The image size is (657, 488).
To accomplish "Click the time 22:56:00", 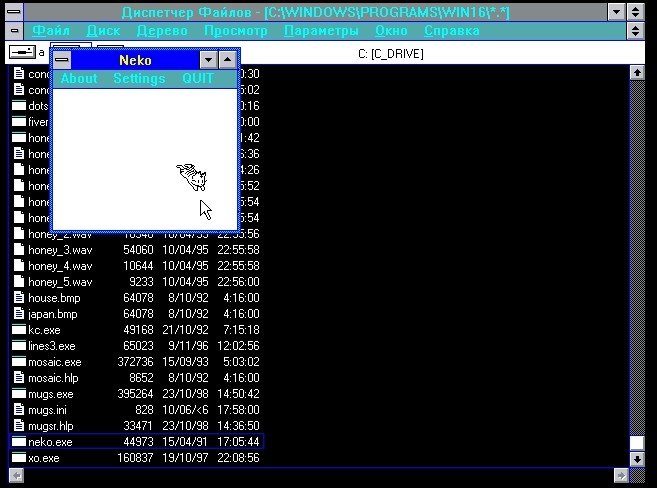I will (238, 281).
